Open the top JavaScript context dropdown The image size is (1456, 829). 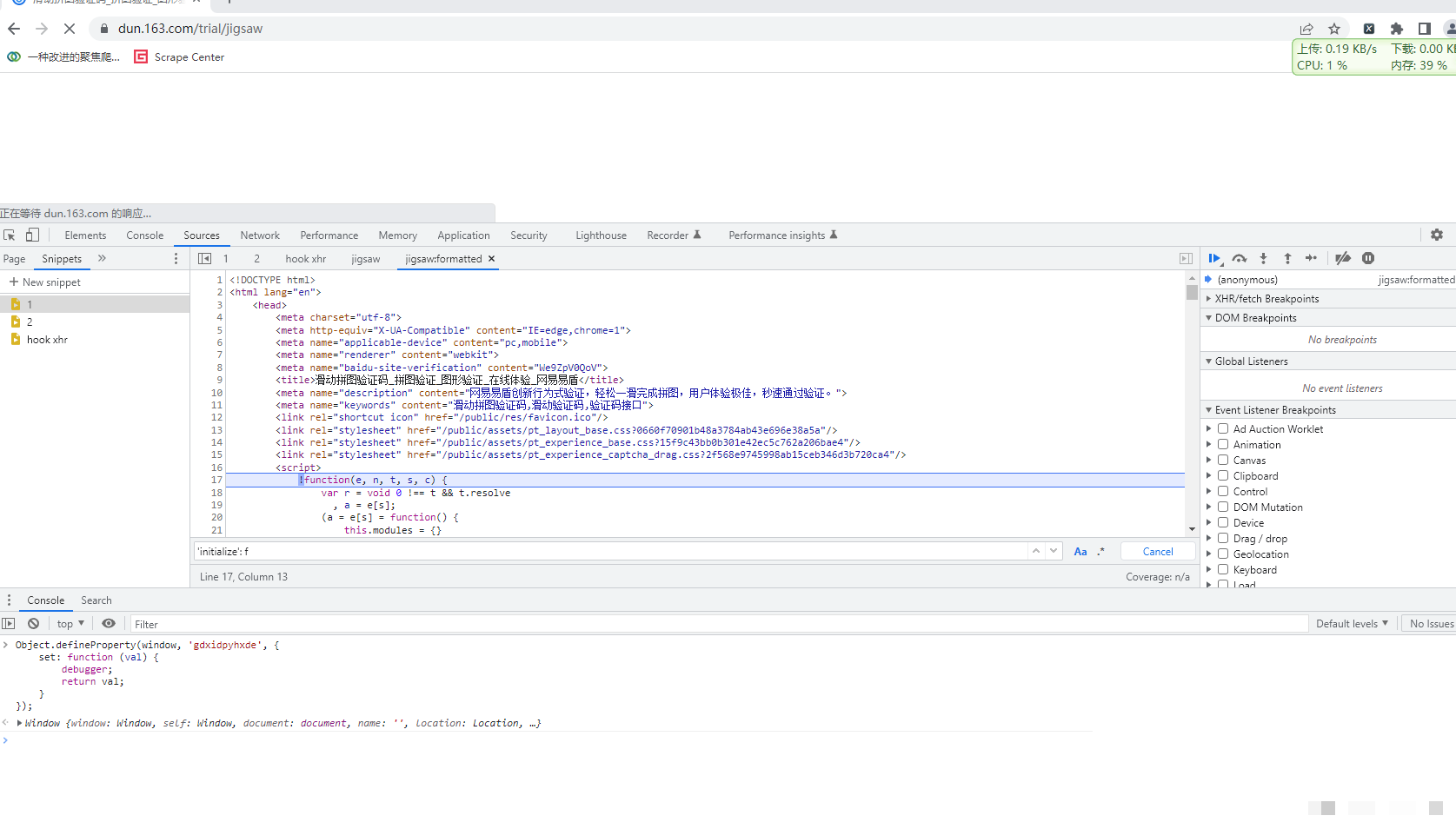tap(70, 624)
